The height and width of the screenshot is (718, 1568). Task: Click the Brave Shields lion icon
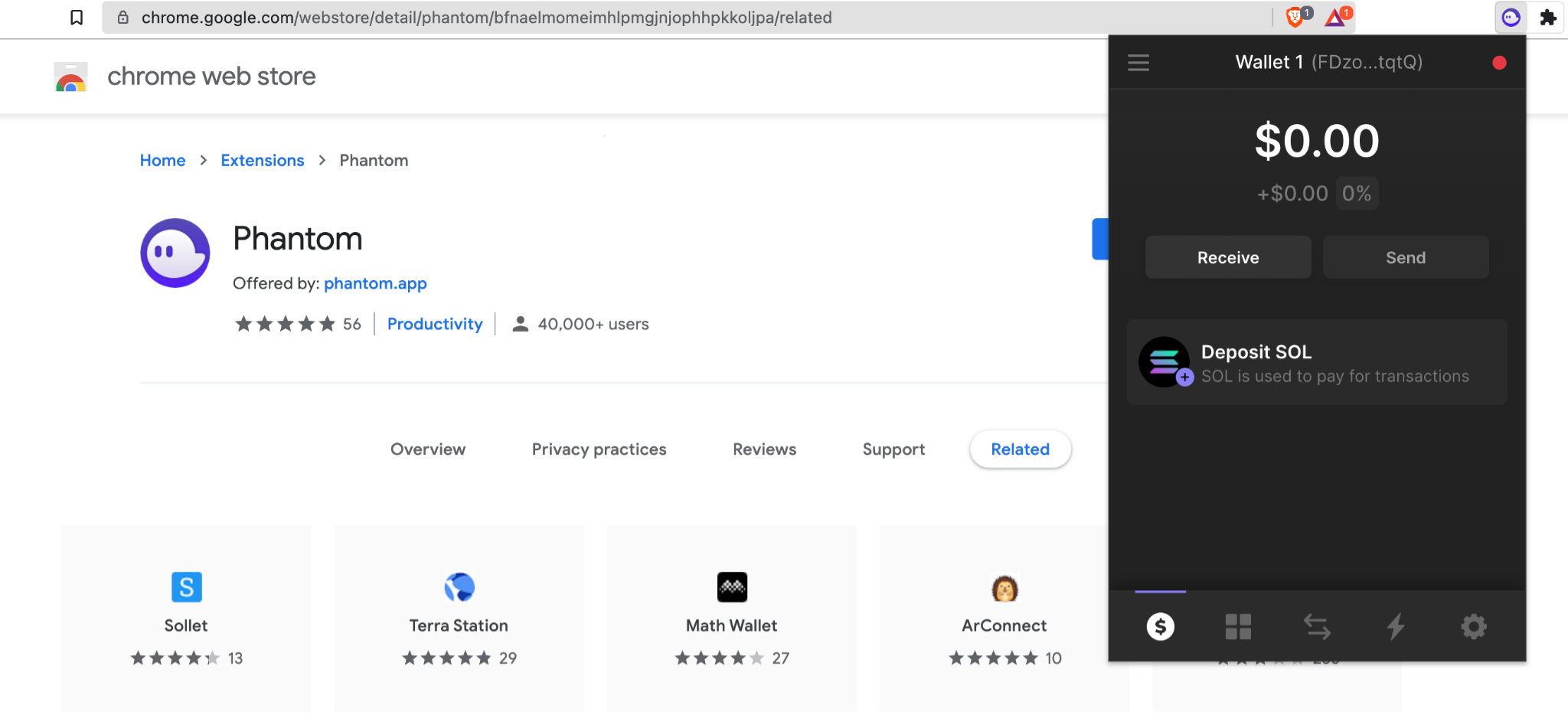pyautogui.click(x=1295, y=17)
